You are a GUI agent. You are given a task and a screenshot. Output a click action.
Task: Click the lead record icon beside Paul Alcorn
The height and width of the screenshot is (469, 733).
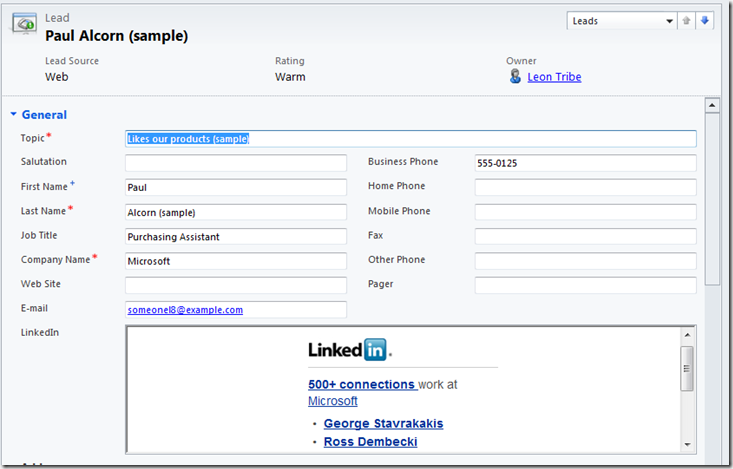click(x=24, y=23)
